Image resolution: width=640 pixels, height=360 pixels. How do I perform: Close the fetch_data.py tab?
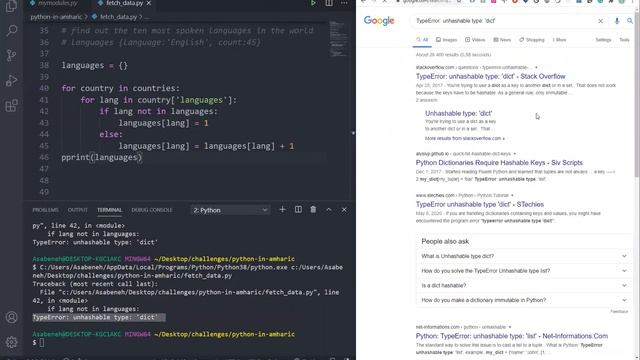tap(149, 3)
